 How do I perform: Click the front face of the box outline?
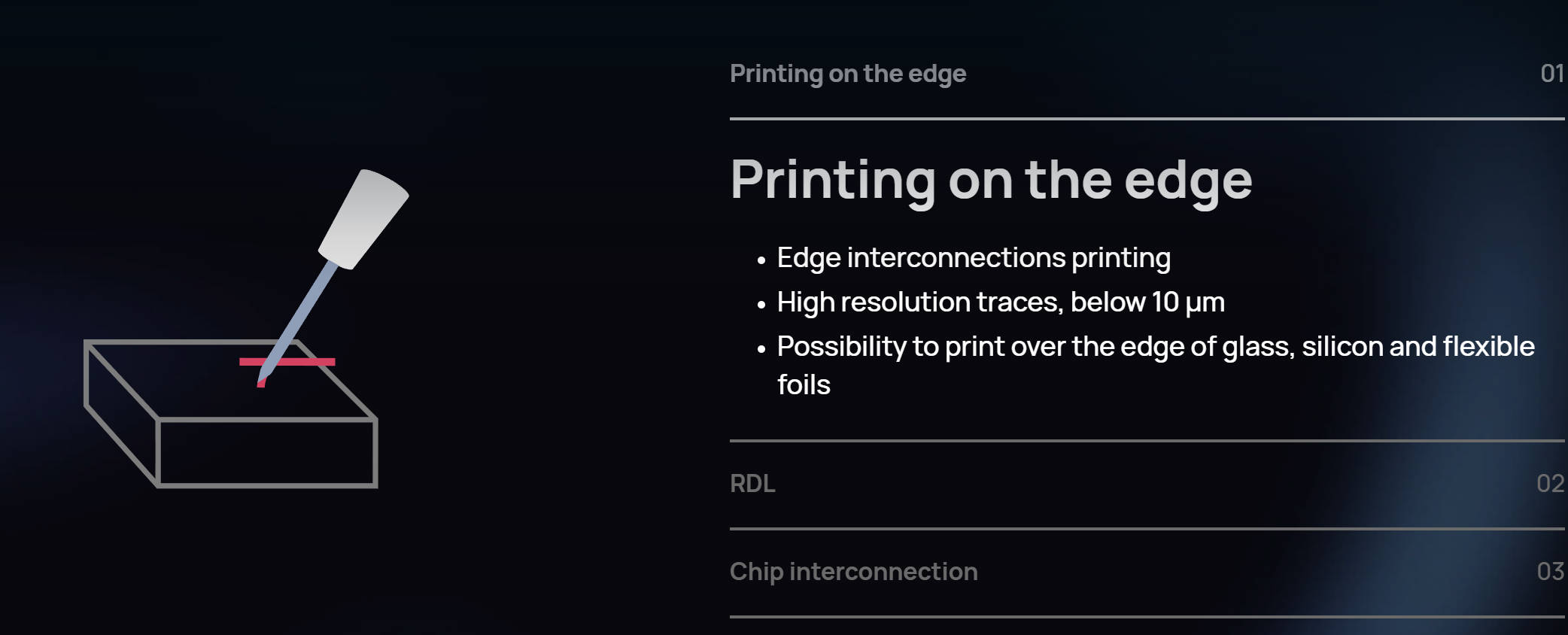point(266,452)
